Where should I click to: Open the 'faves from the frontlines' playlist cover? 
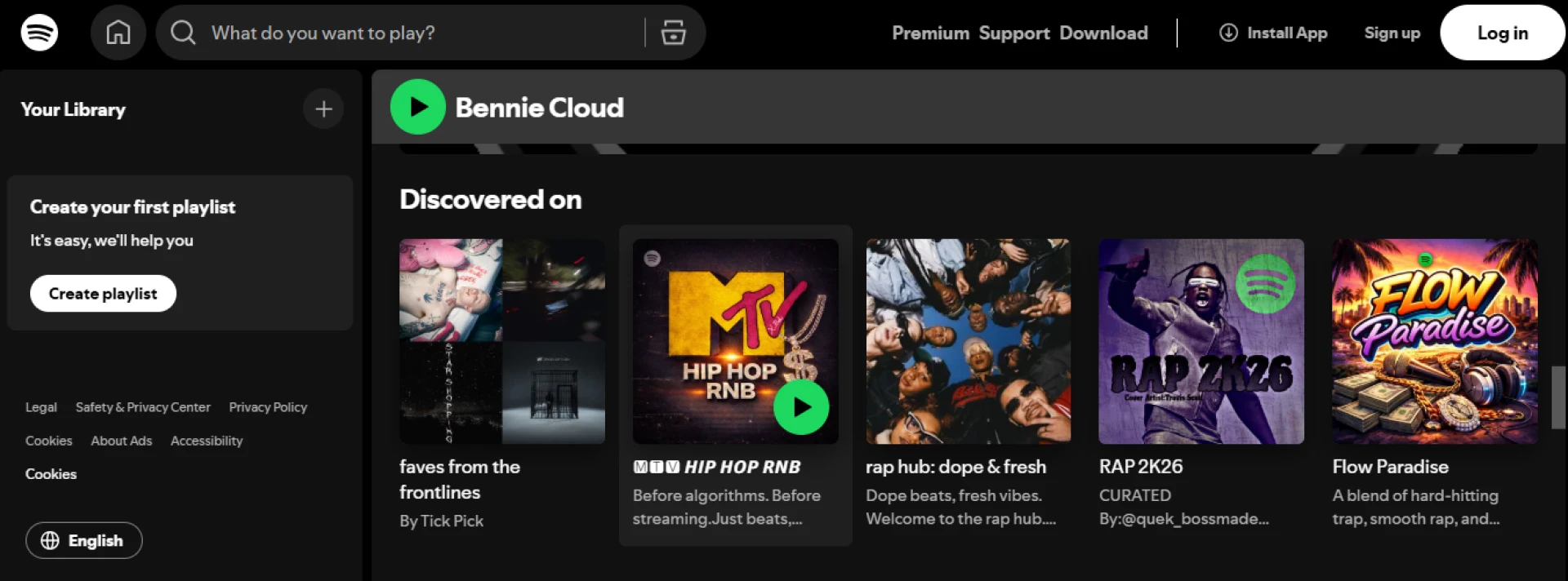[x=501, y=341]
